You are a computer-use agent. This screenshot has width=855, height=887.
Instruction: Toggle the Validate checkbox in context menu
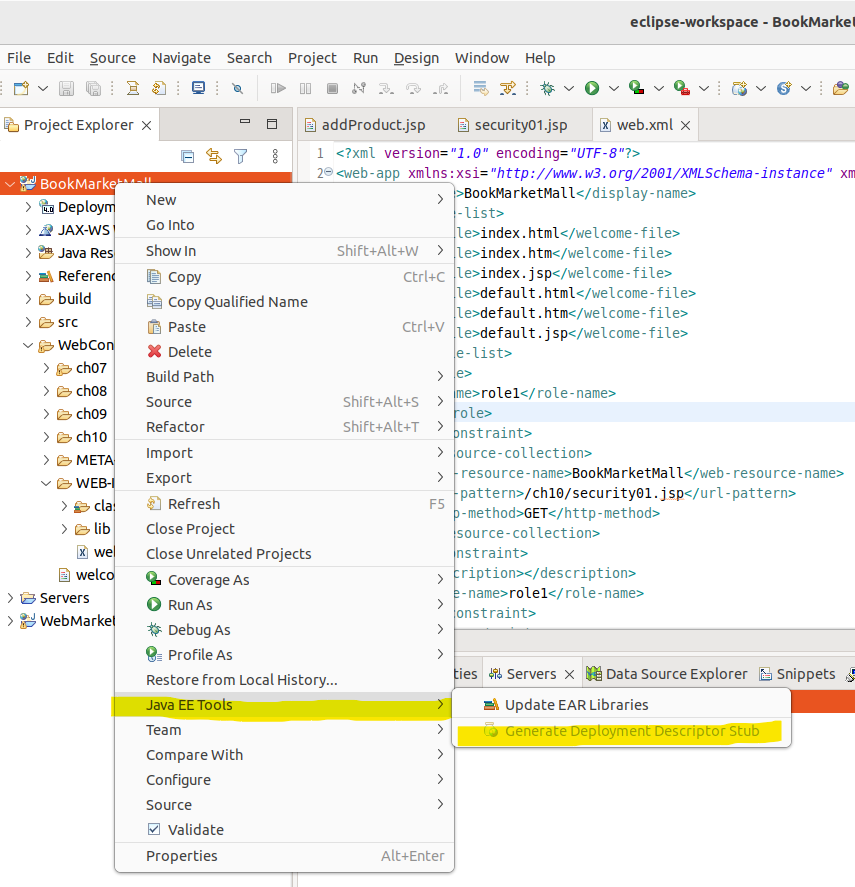tap(153, 829)
